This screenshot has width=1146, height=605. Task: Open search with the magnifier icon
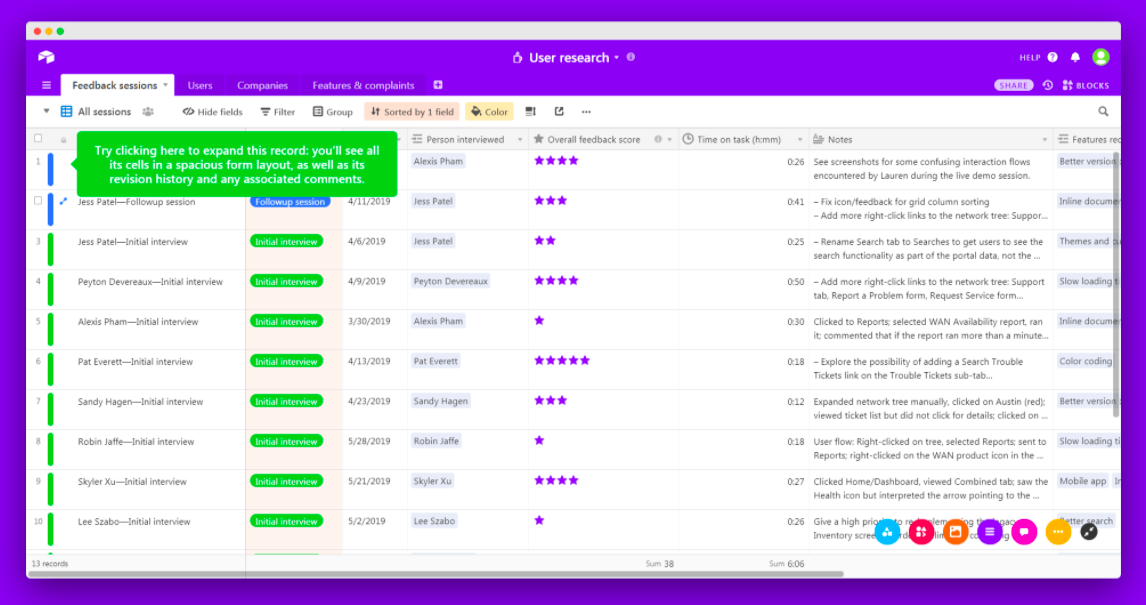[1101, 111]
